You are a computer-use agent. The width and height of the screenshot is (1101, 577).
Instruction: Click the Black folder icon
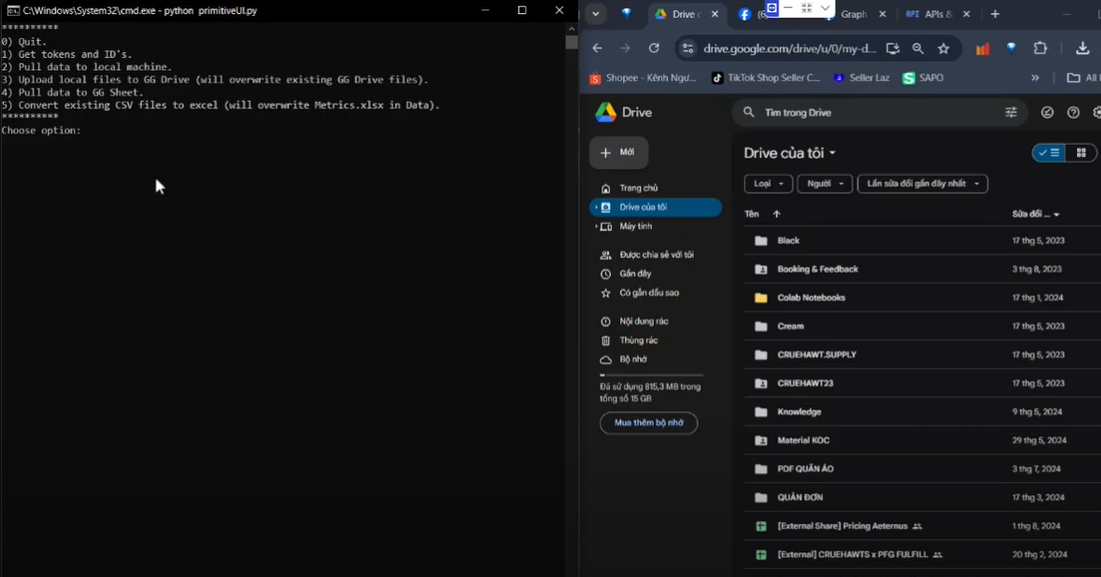[x=760, y=241]
